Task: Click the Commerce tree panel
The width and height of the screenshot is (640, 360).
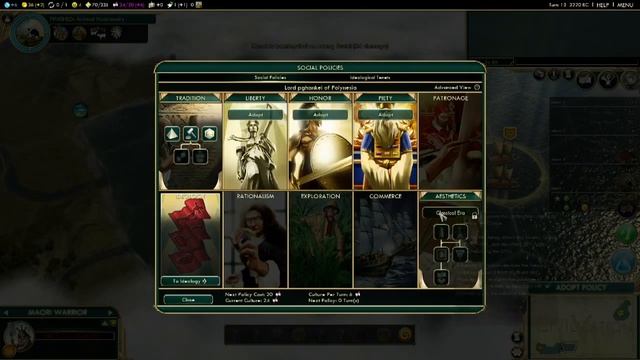Action: 385,240
